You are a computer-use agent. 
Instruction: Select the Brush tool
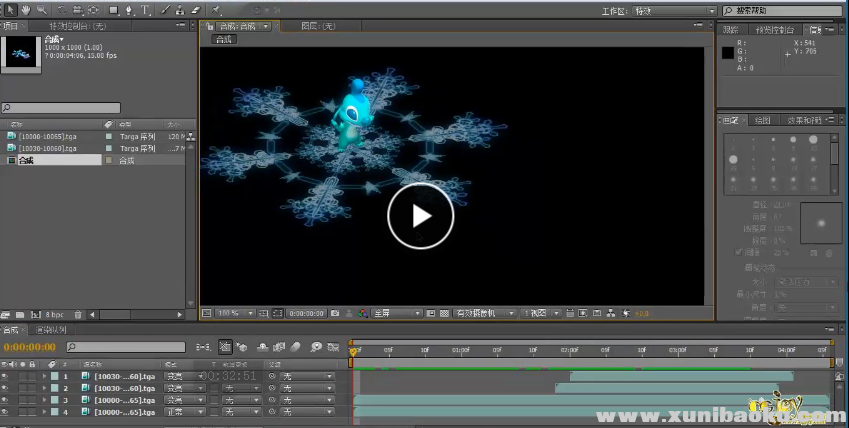[165, 10]
